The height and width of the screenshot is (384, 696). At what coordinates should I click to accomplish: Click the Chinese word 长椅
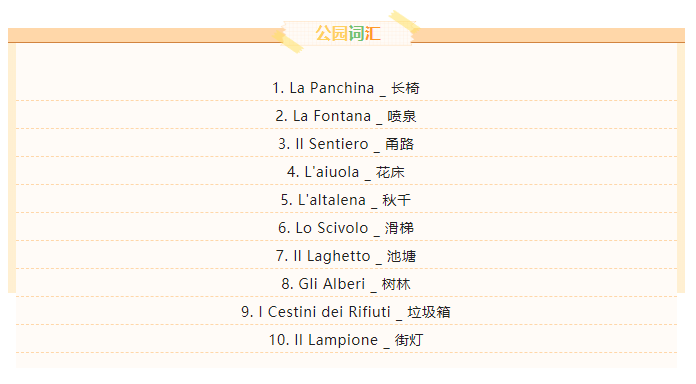pyautogui.click(x=405, y=88)
